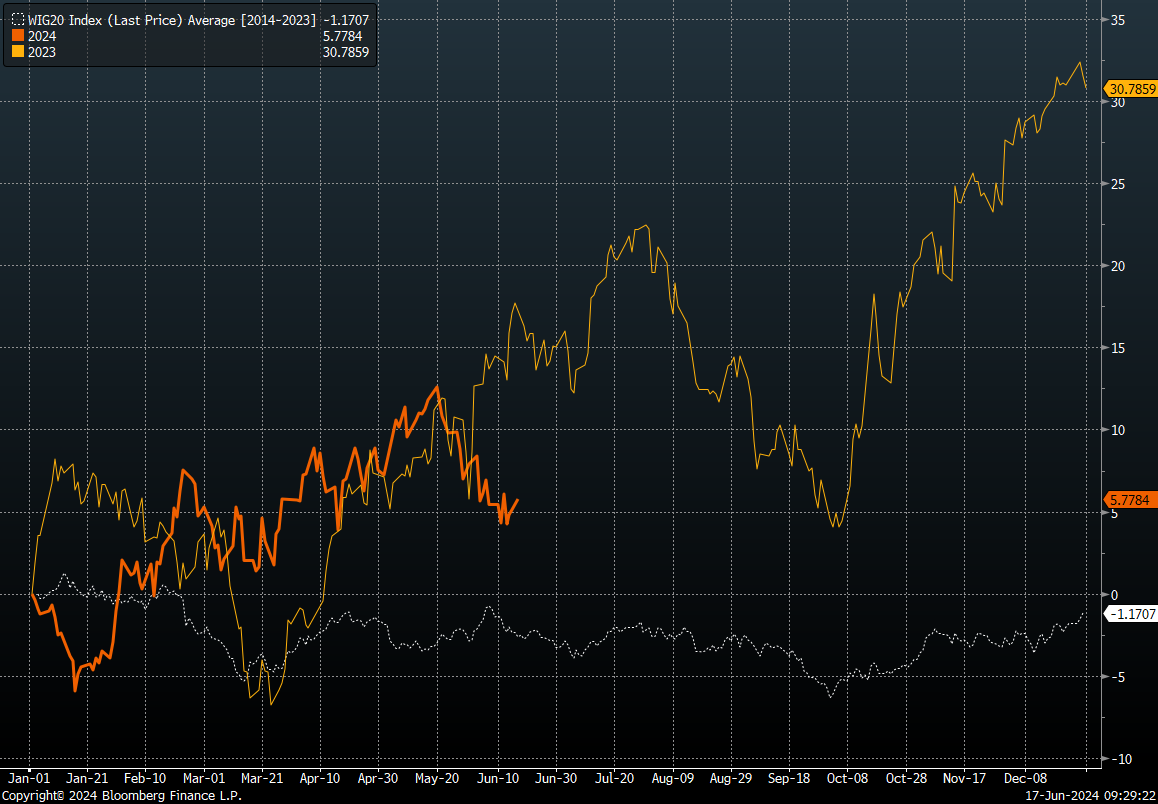The image size is (1158, 804).
Task: Click the -10 label on the y-axis
Action: click(x=1121, y=759)
